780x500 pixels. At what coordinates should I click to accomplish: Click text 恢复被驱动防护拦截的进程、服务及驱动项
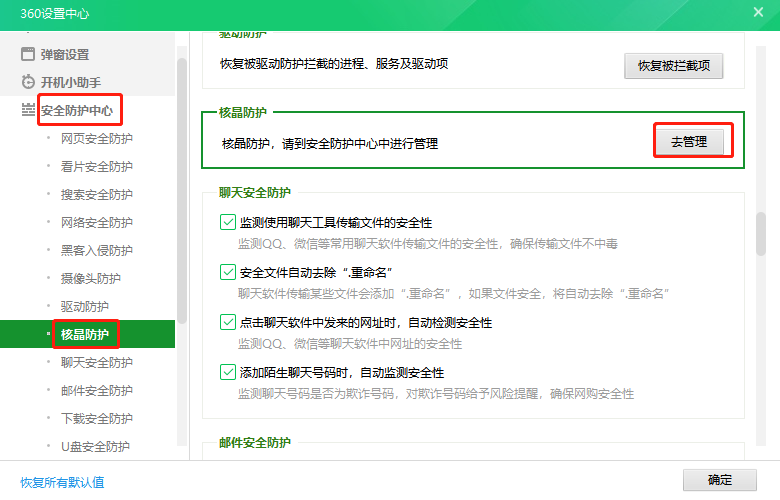click(334, 64)
